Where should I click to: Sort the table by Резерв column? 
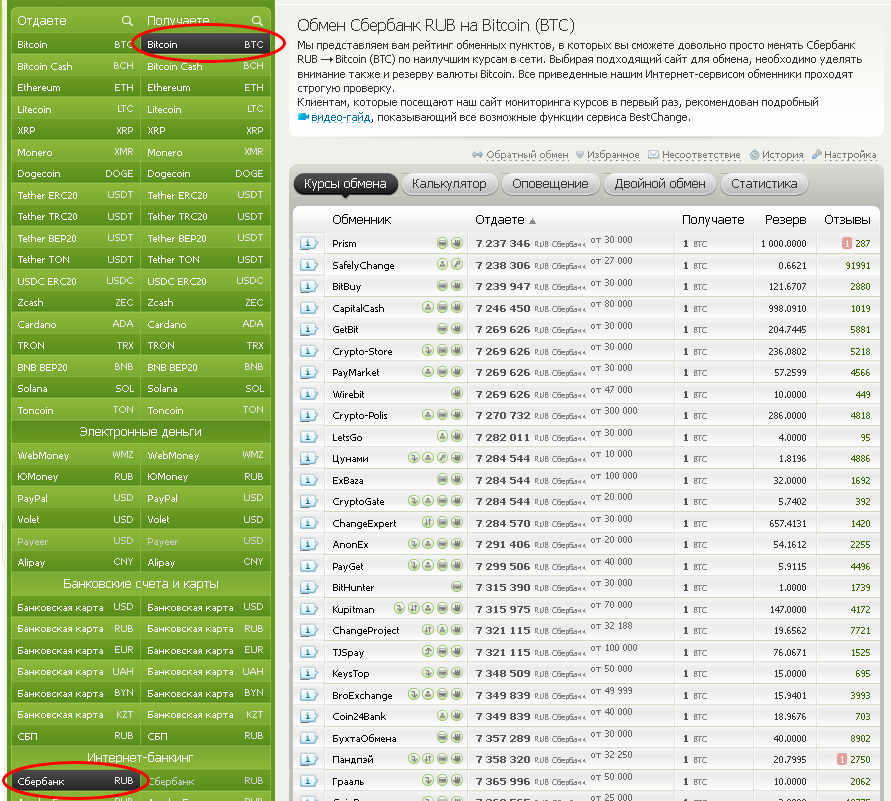tap(785, 220)
